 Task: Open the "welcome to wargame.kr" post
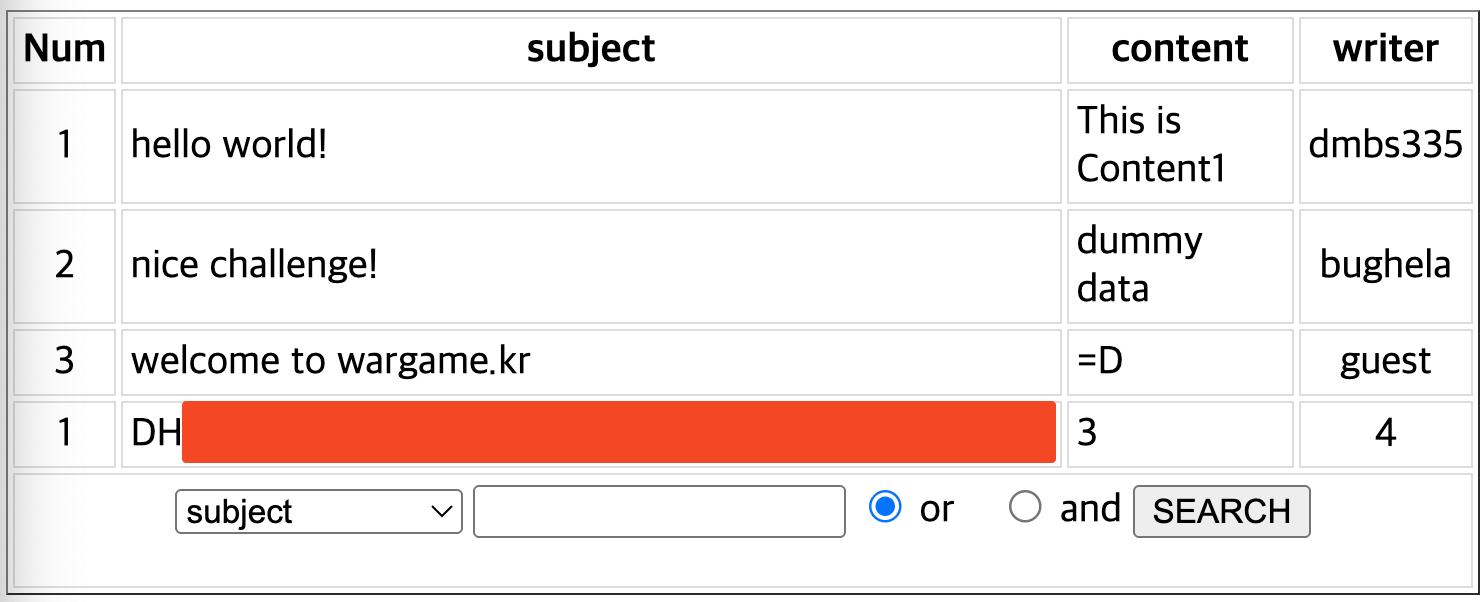point(330,361)
